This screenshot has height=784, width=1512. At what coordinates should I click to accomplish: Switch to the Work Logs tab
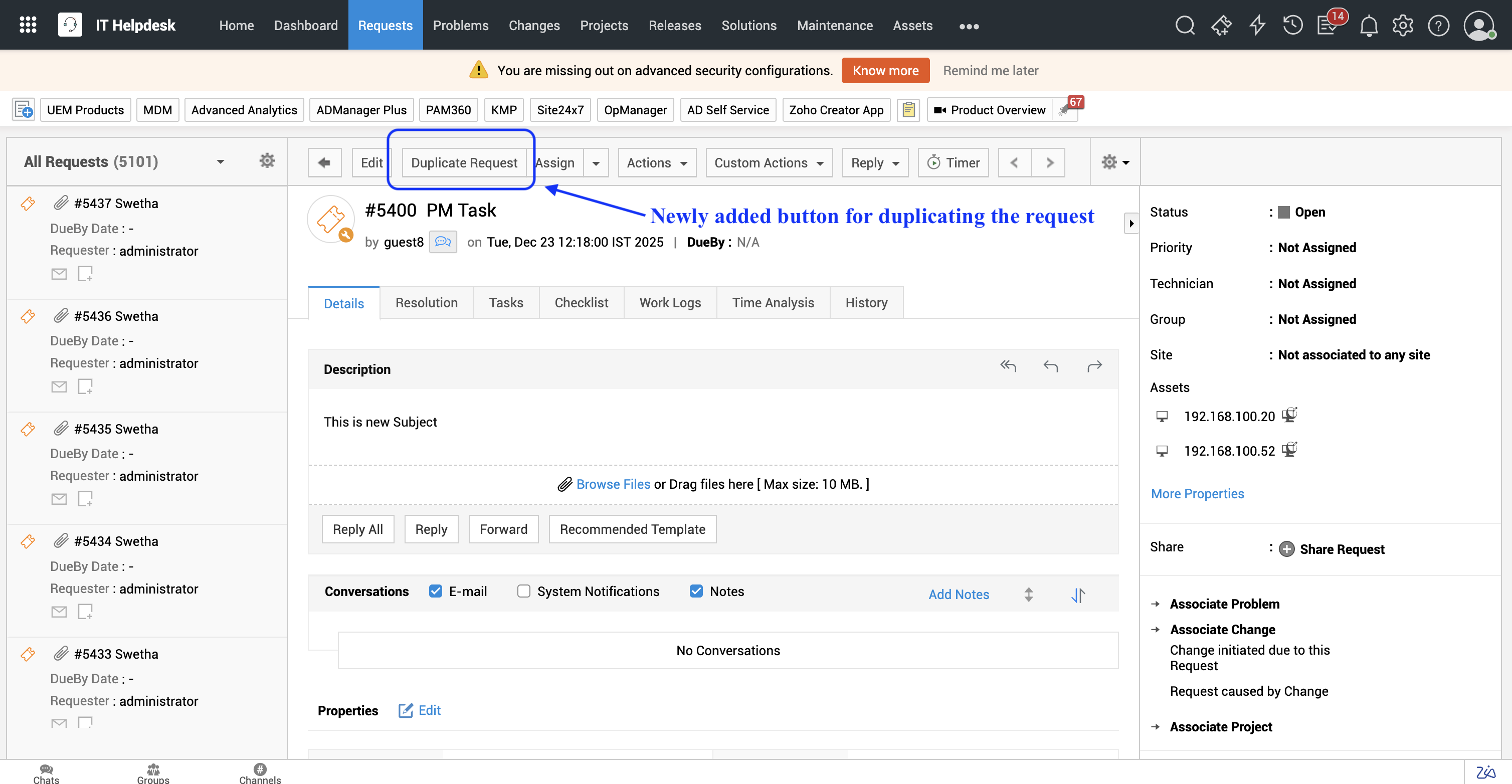click(x=670, y=302)
